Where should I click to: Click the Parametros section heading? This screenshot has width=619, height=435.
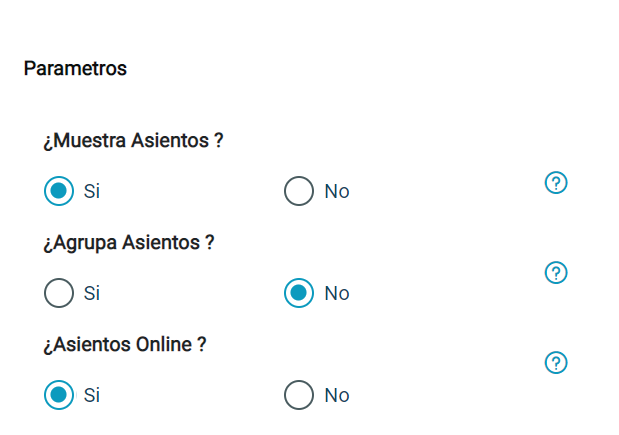pos(75,69)
